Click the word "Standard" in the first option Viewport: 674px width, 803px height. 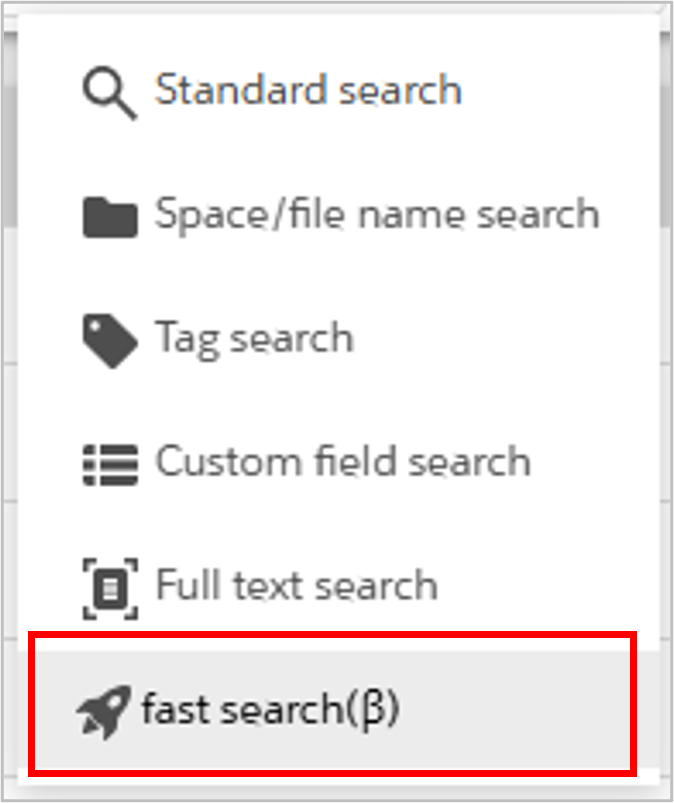click(228, 90)
